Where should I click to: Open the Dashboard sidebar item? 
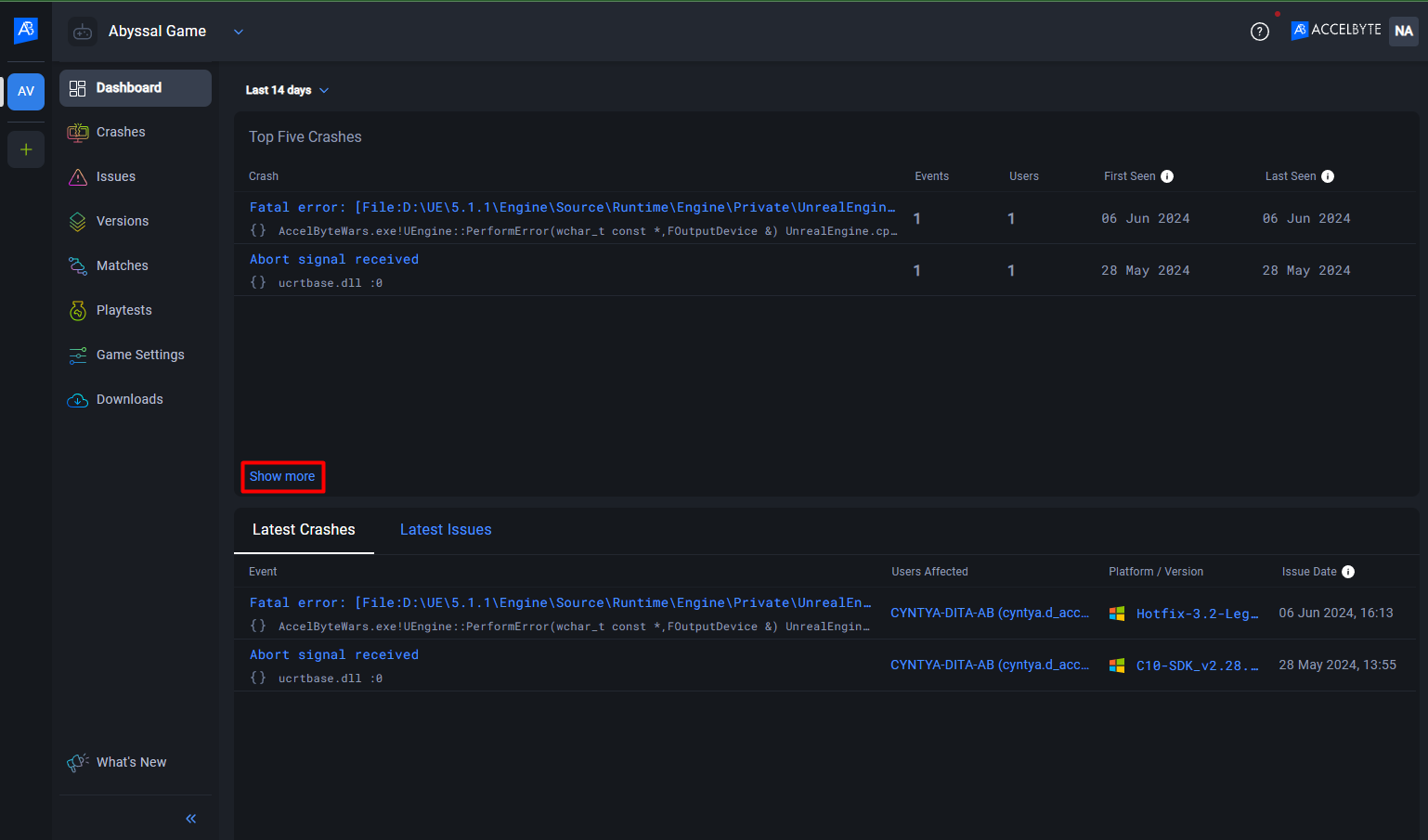tap(136, 88)
